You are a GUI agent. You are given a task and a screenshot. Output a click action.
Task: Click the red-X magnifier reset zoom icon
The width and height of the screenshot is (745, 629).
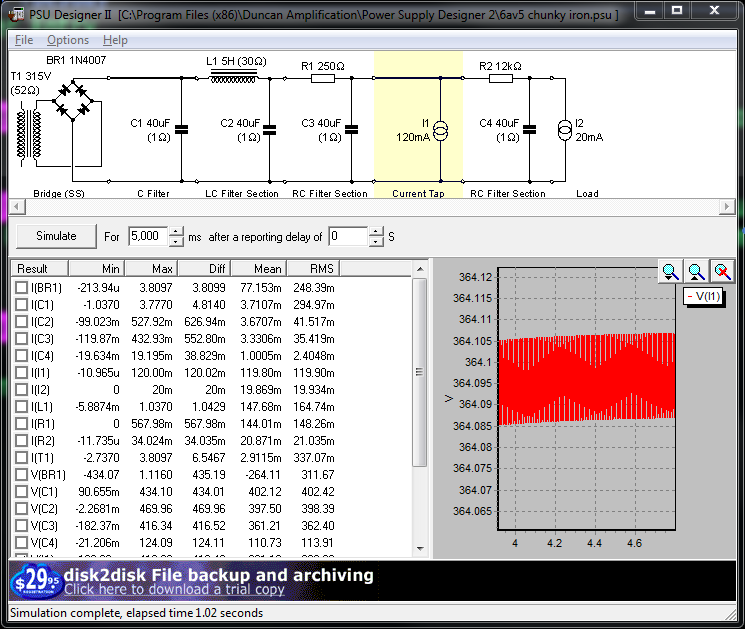coord(721,271)
